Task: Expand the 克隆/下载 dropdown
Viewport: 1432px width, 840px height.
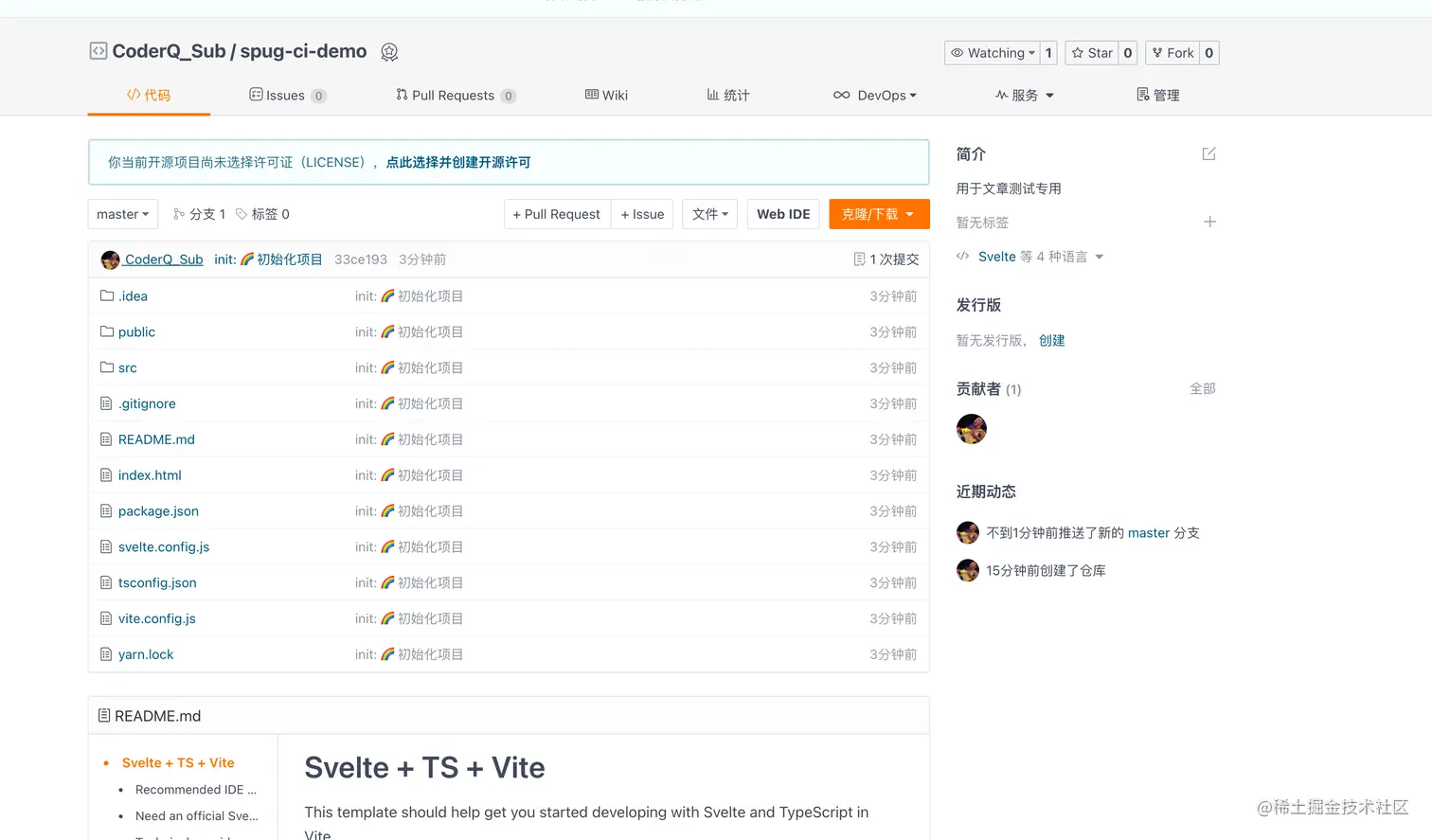Action: coord(879,214)
